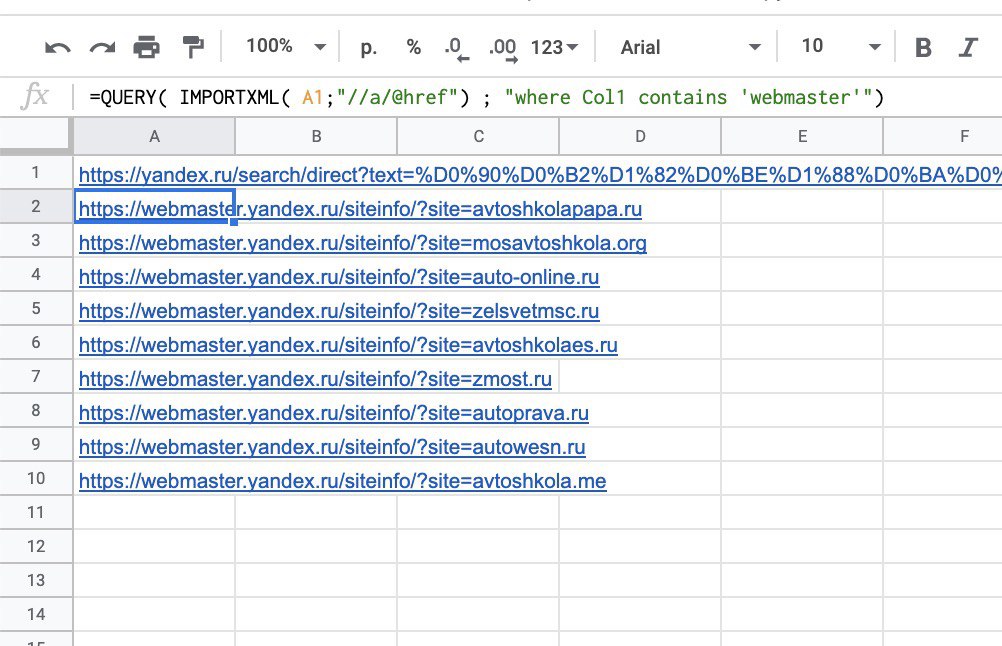This screenshot has height=646, width=1002.
Task: Click into the formula bar
Action: (x=537, y=97)
